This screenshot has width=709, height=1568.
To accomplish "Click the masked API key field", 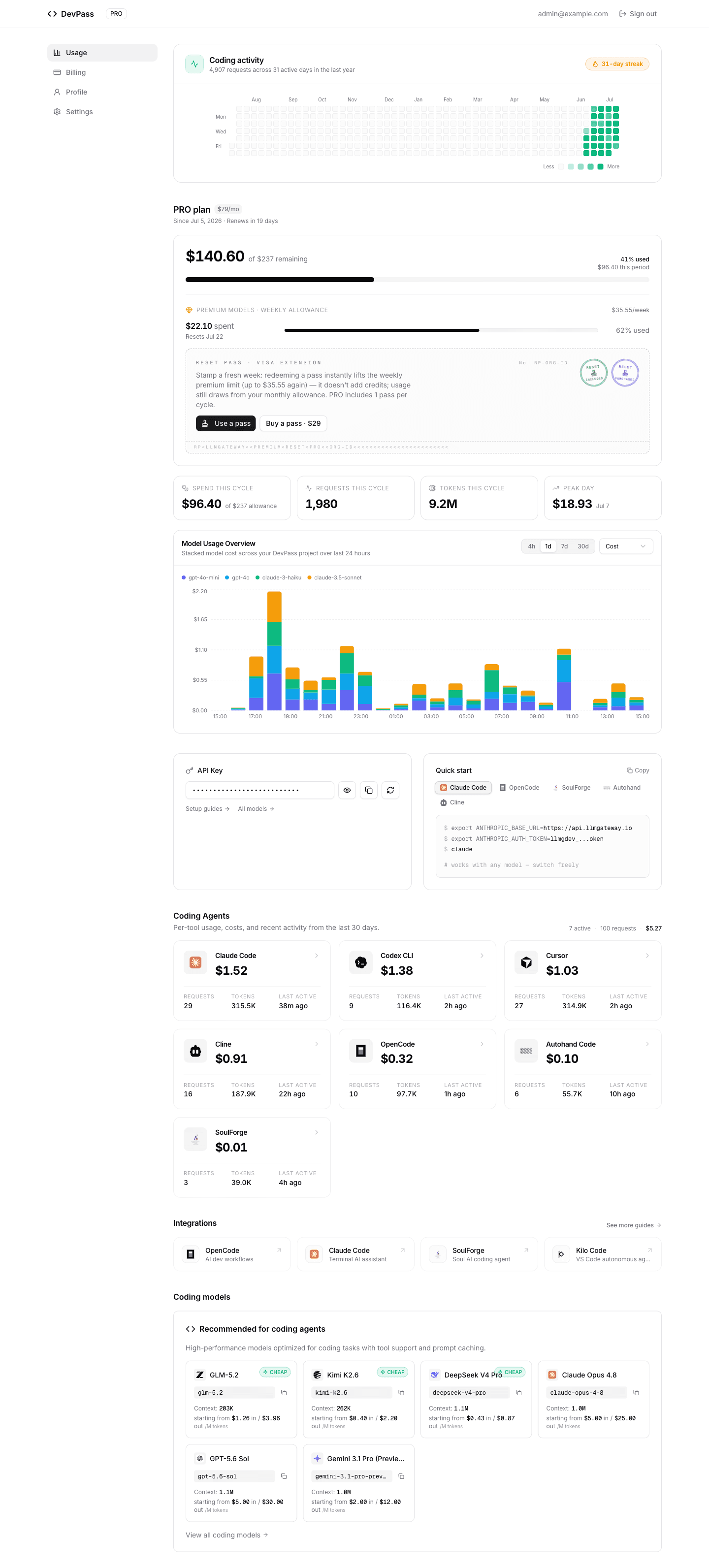I will [260, 790].
